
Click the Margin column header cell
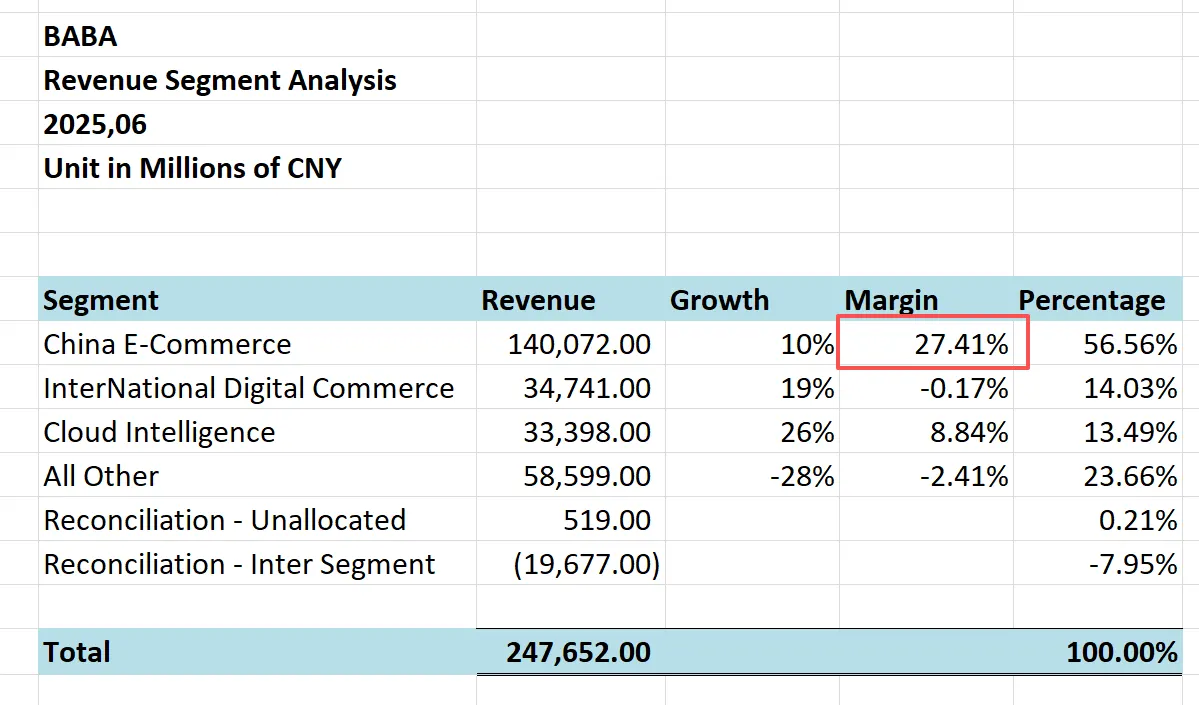891,300
